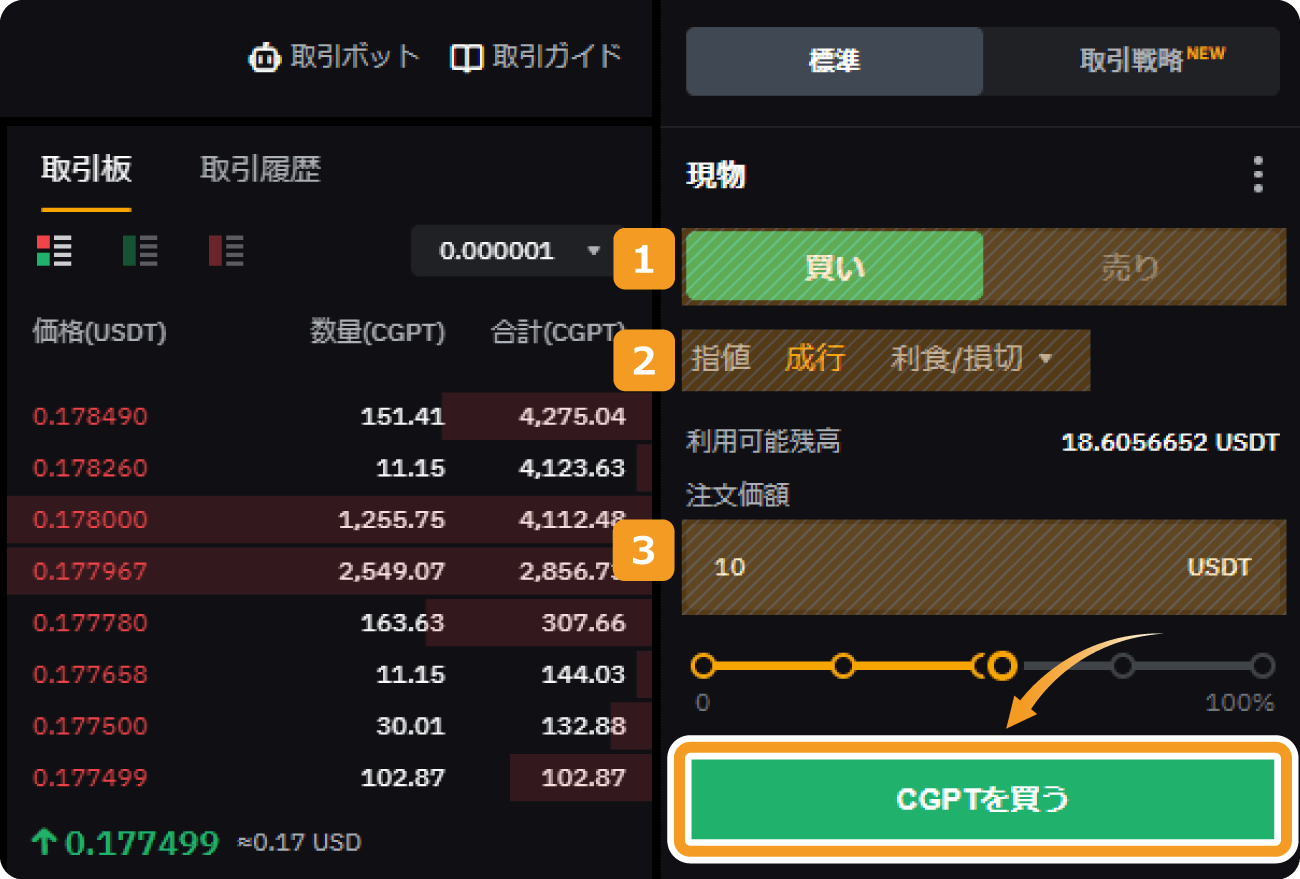Click the total 132.88 cell

(x=584, y=726)
